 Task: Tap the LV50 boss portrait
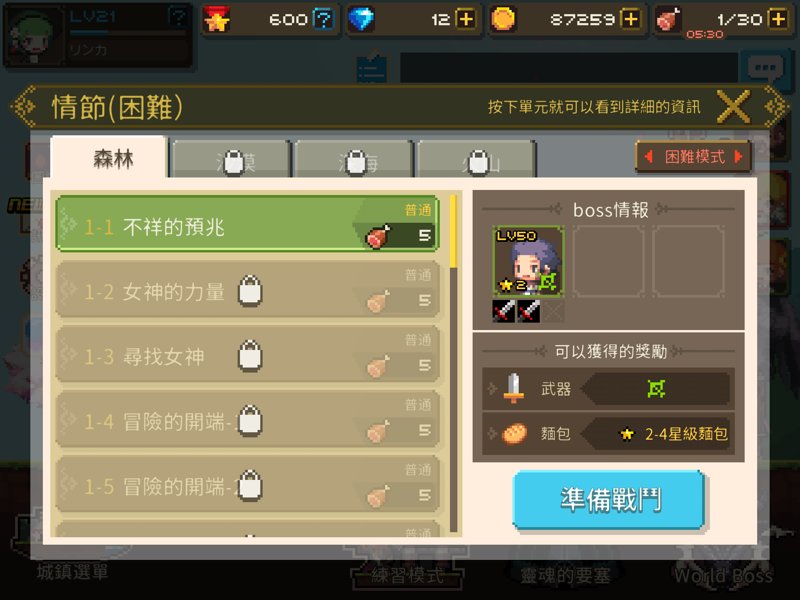click(528, 261)
